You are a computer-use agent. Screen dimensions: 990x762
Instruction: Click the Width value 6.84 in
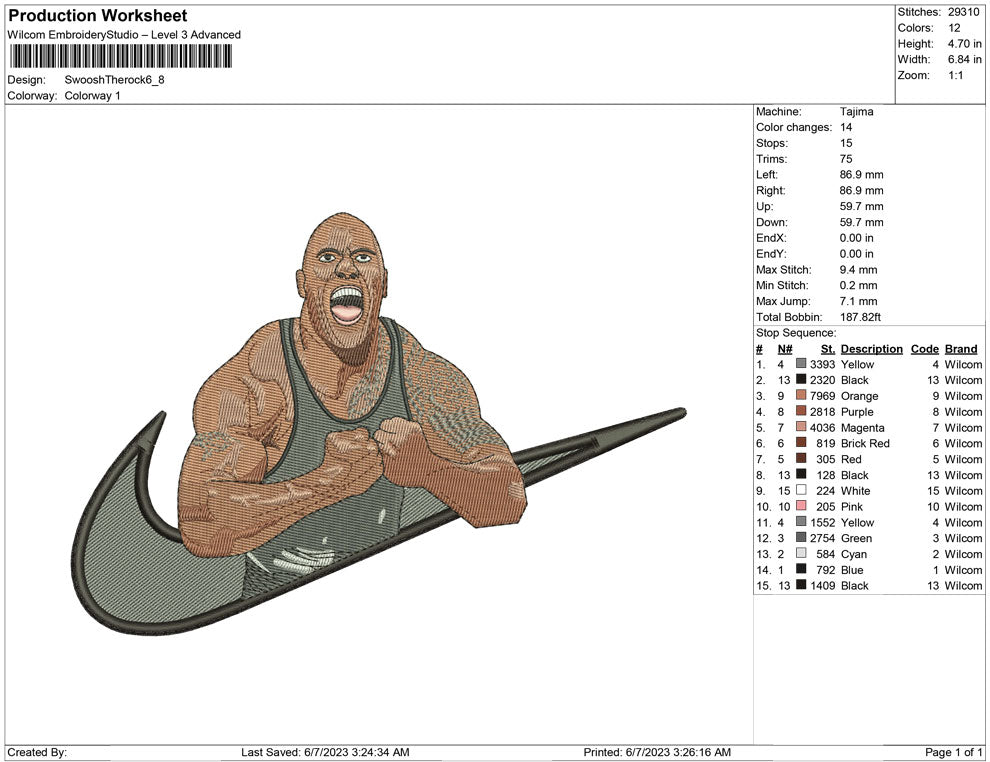[964, 59]
